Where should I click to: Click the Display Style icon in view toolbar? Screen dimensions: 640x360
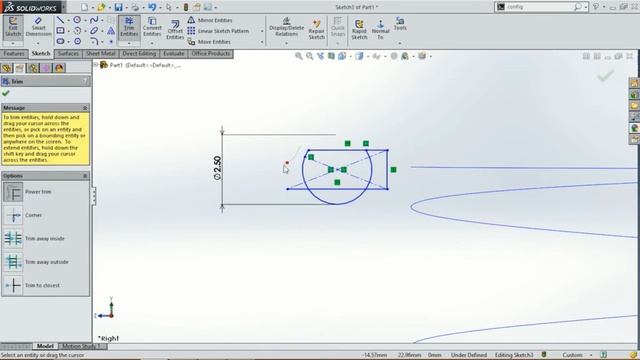coord(360,56)
